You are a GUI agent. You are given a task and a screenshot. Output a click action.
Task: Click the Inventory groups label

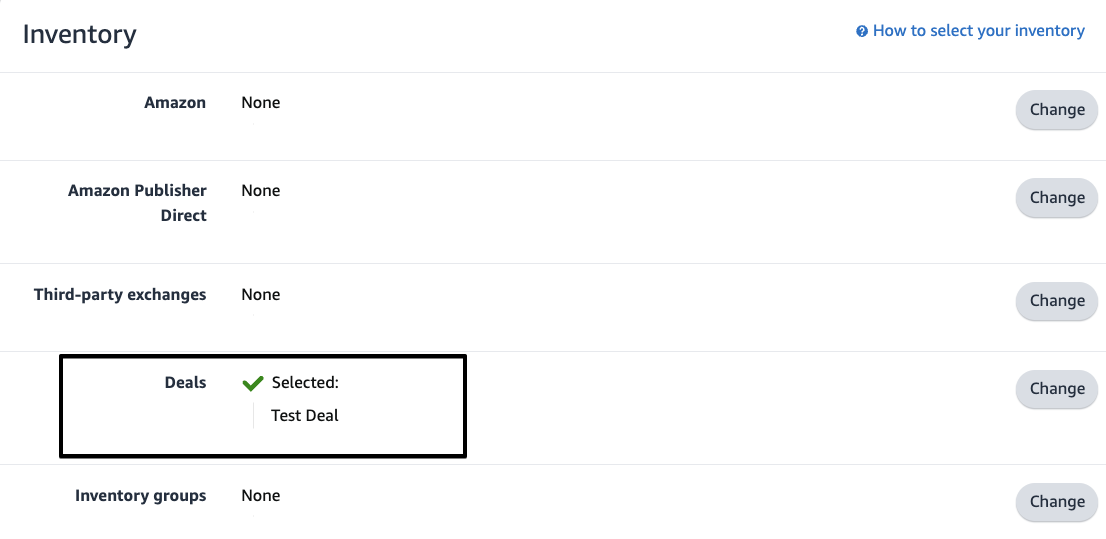click(x=140, y=496)
